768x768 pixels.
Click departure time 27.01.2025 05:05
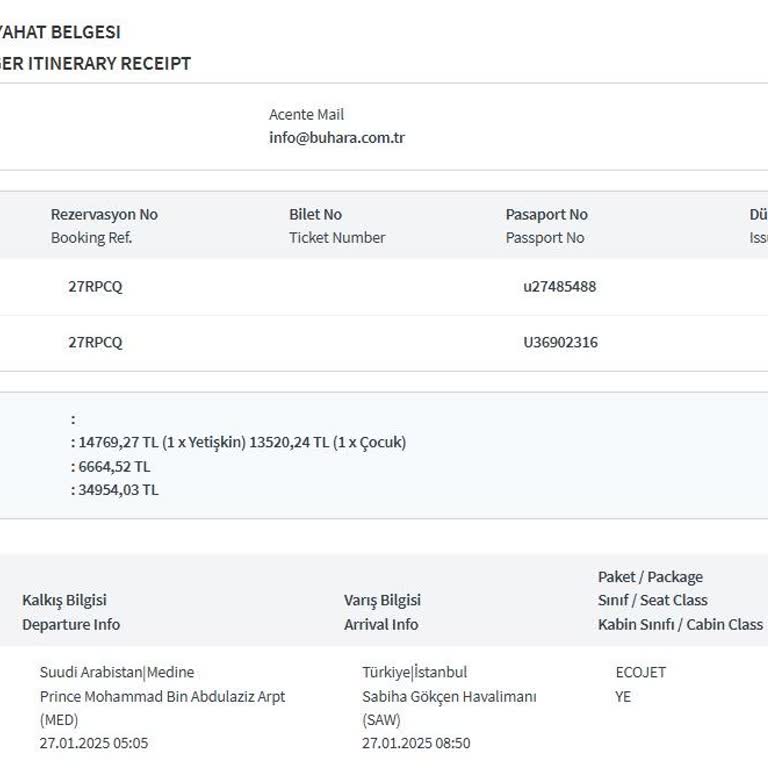click(94, 743)
